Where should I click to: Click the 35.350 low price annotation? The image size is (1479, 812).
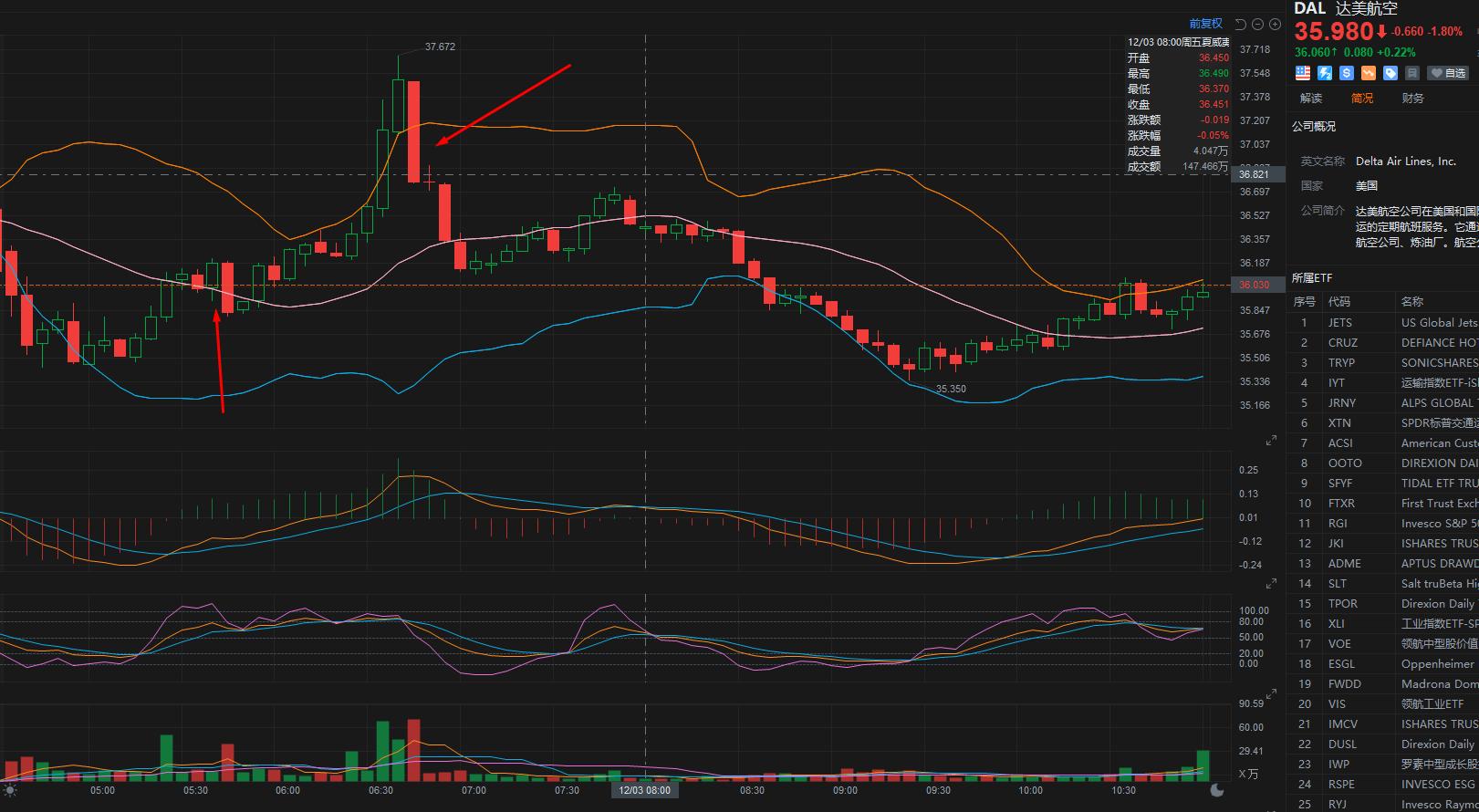click(x=951, y=389)
